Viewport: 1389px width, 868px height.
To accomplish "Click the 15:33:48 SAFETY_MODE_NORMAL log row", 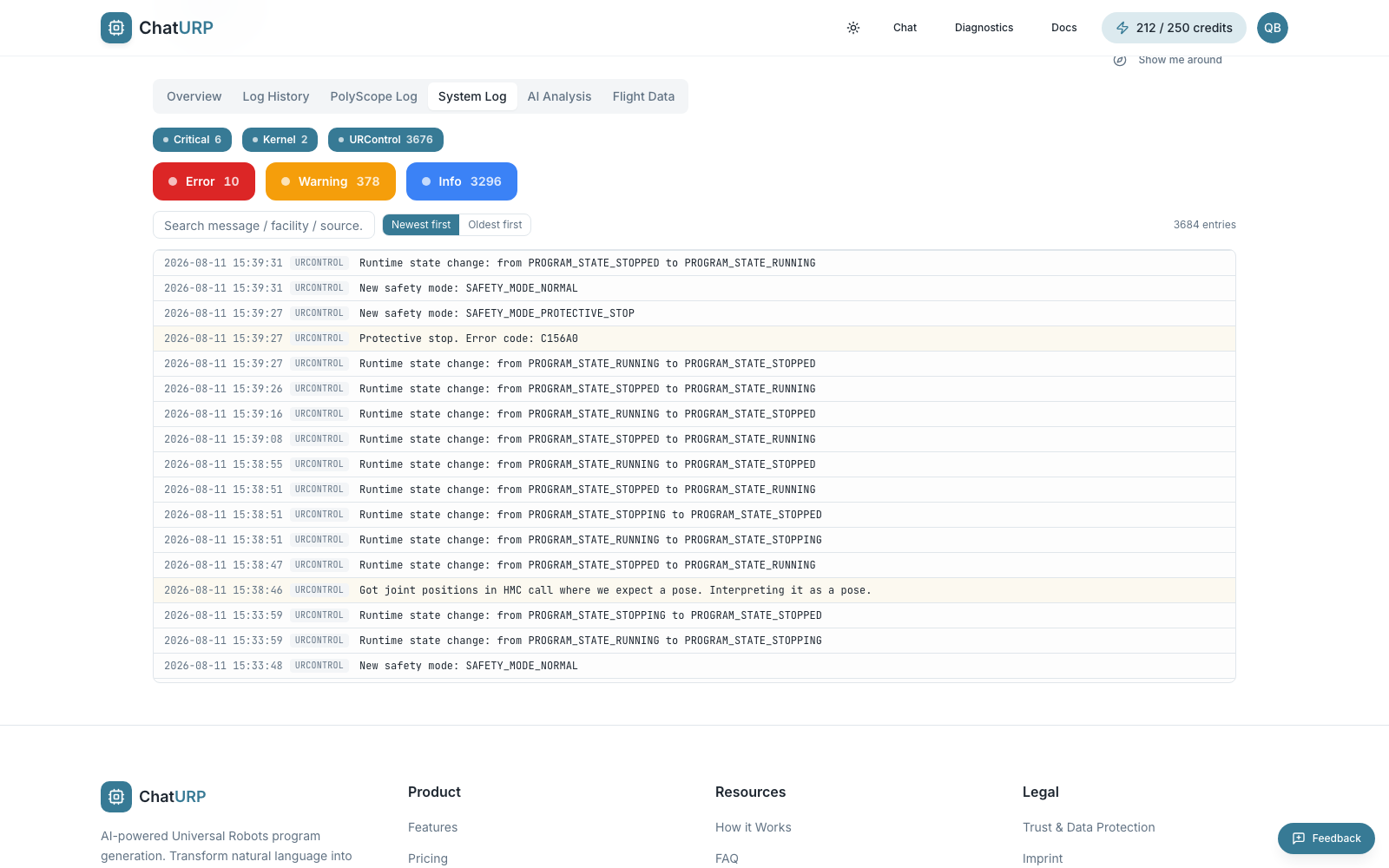I will (x=694, y=666).
